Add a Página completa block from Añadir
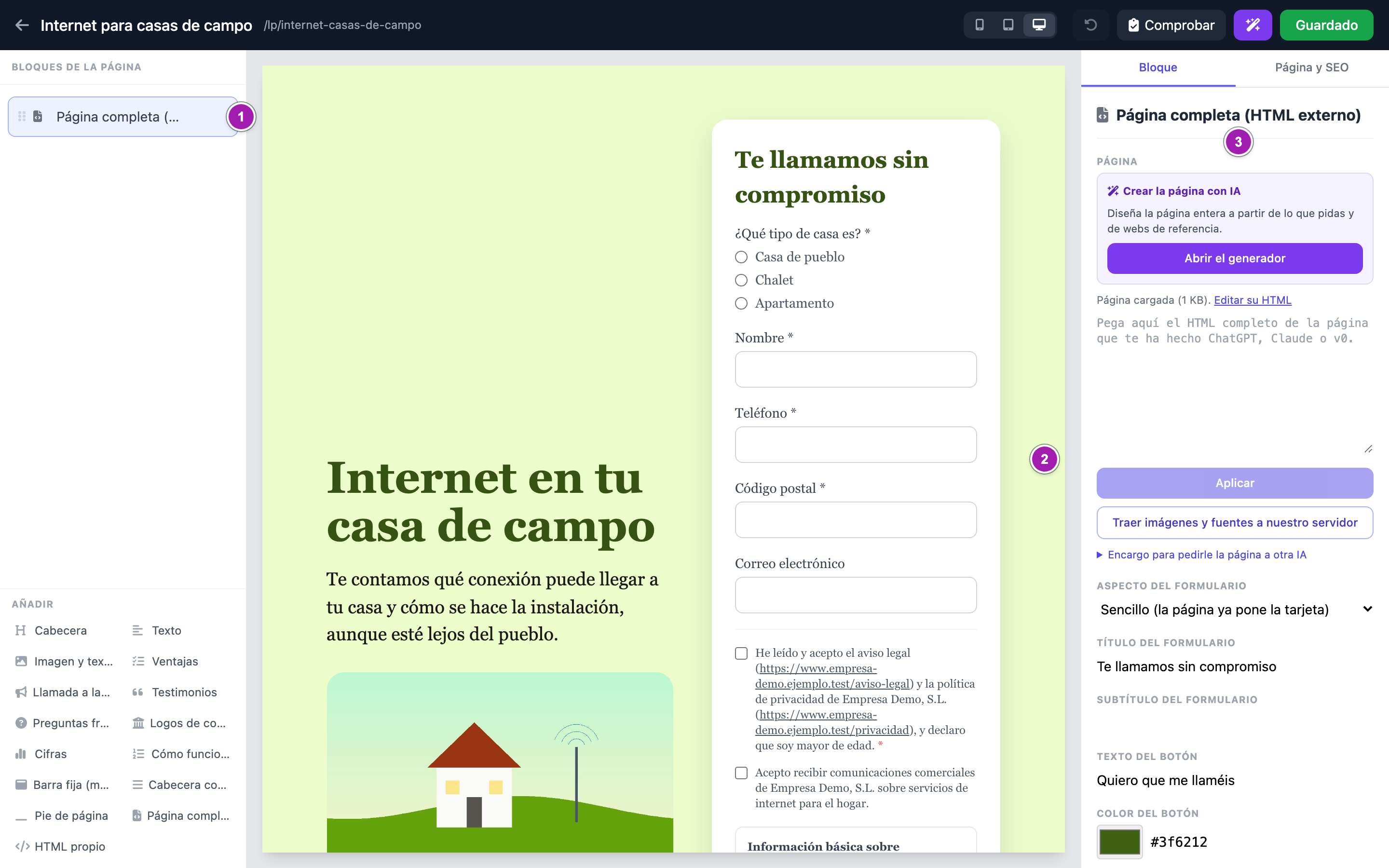The width and height of the screenshot is (1389, 868). click(181, 816)
